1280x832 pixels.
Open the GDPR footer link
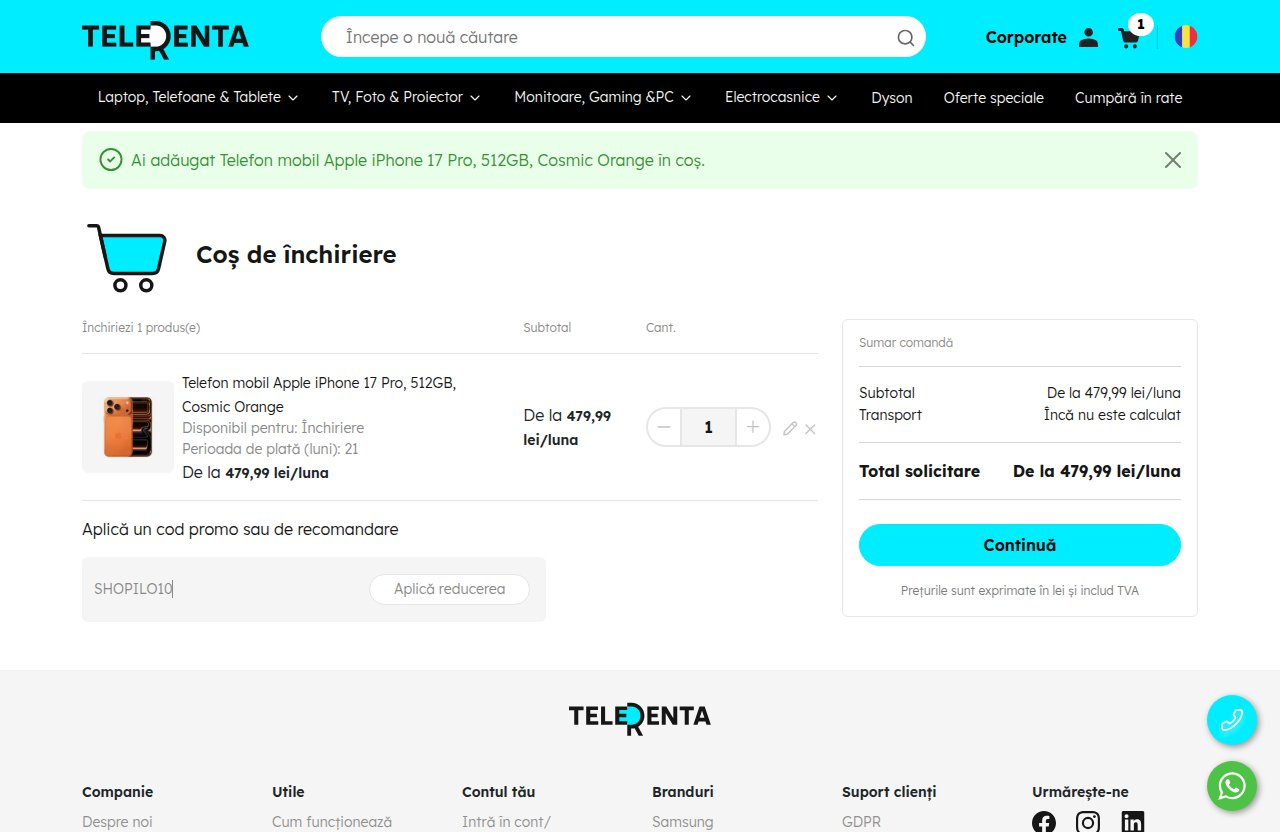point(862,822)
